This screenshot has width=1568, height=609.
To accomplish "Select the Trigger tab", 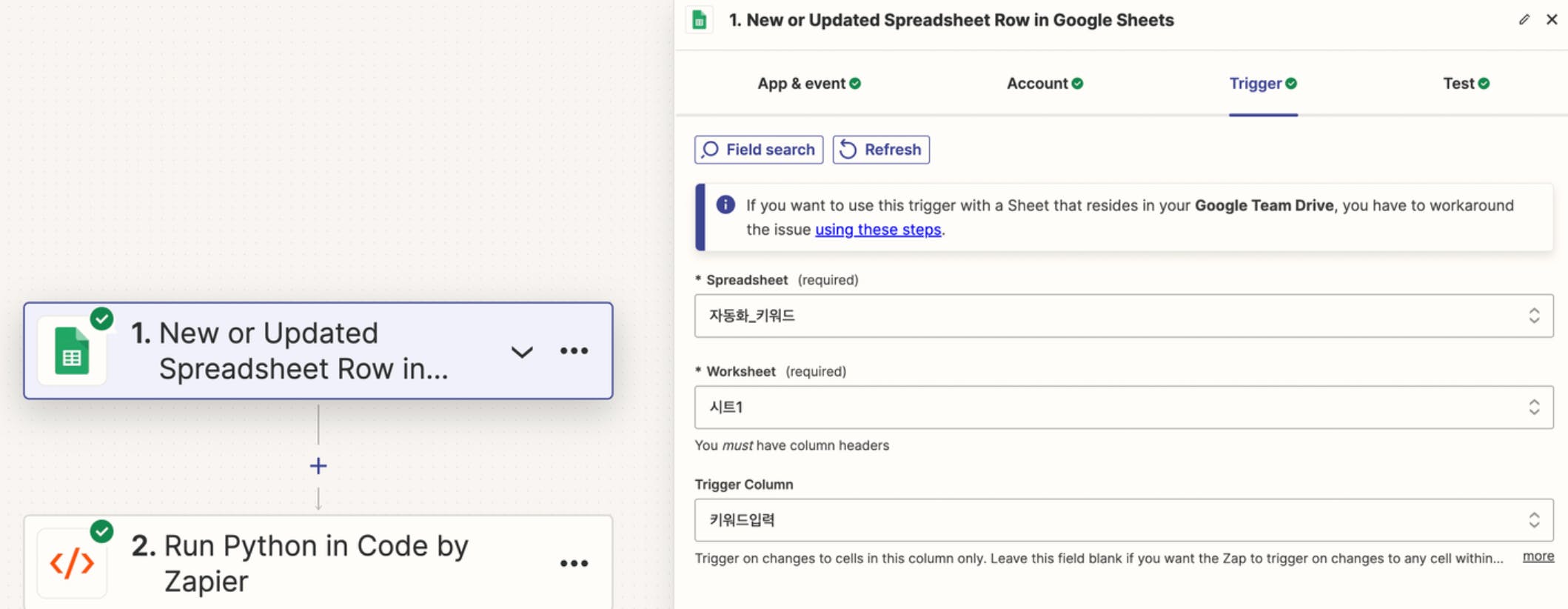I will click(1263, 84).
